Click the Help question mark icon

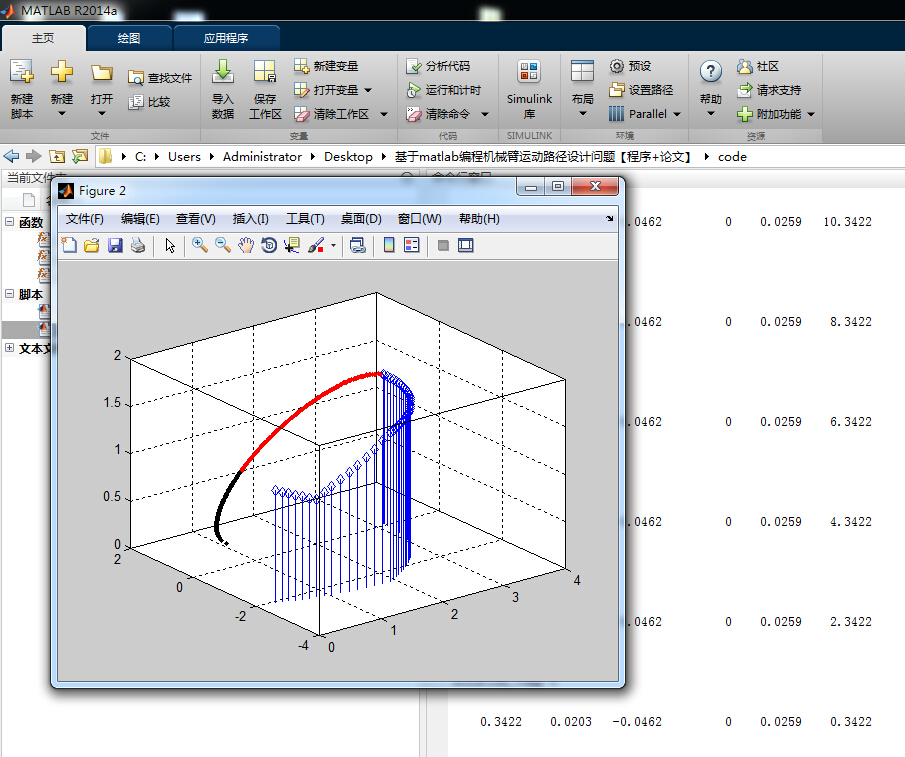710,72
